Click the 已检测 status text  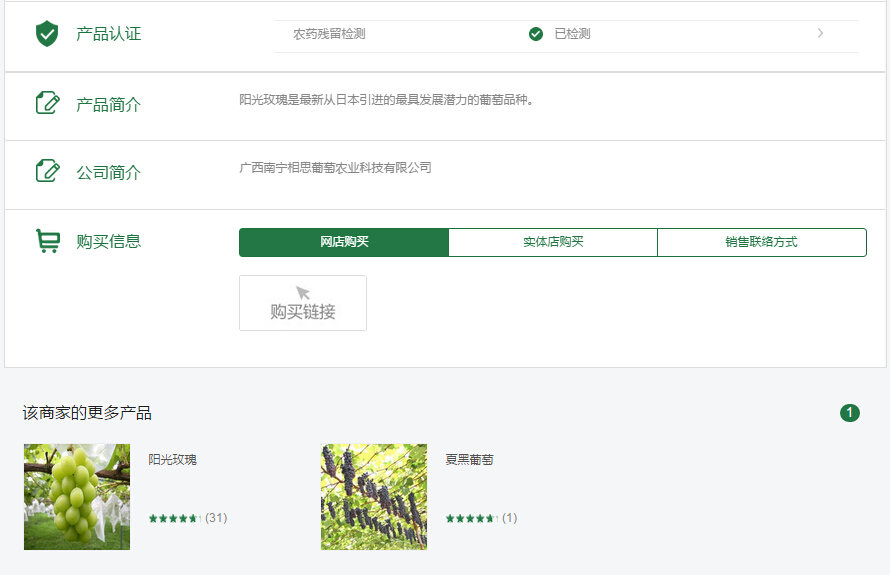pyautogui.click(x=572, y=34)
